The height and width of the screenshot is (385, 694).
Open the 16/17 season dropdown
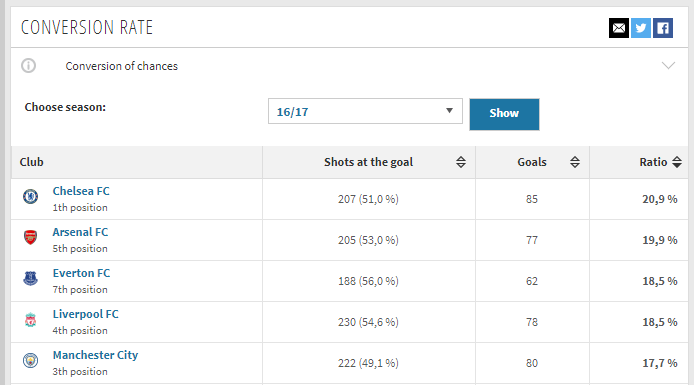click(x=365, y=111)
